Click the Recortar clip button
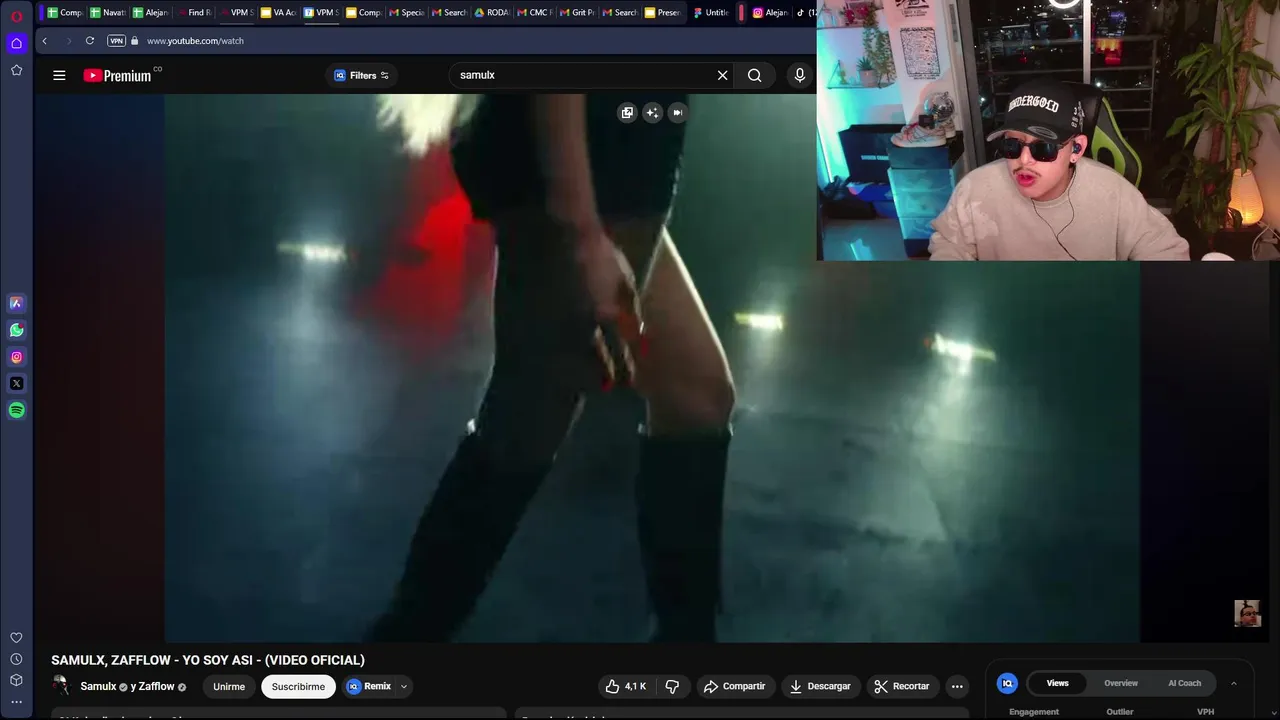Screen dimensions: 1280x720 pyautogui.click(x=902, y=686)
